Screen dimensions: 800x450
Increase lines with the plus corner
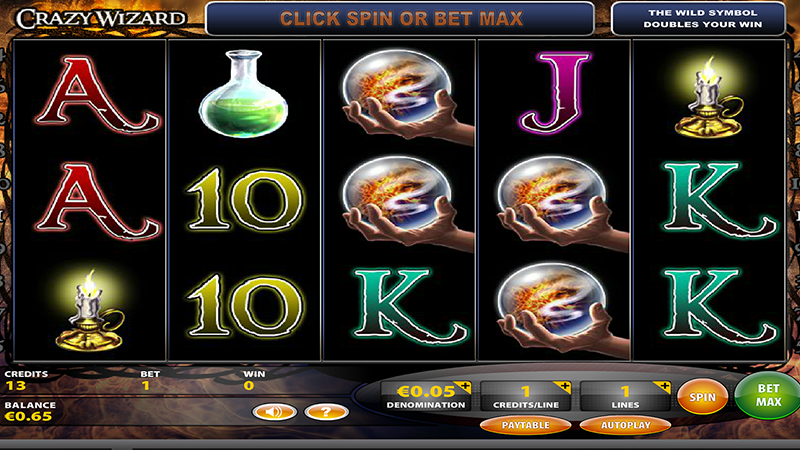663,387
